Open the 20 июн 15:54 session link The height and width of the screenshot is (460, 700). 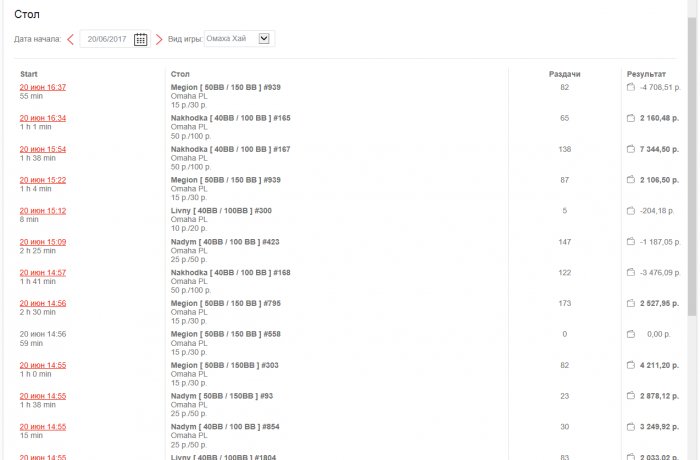[x=43, y=149]
